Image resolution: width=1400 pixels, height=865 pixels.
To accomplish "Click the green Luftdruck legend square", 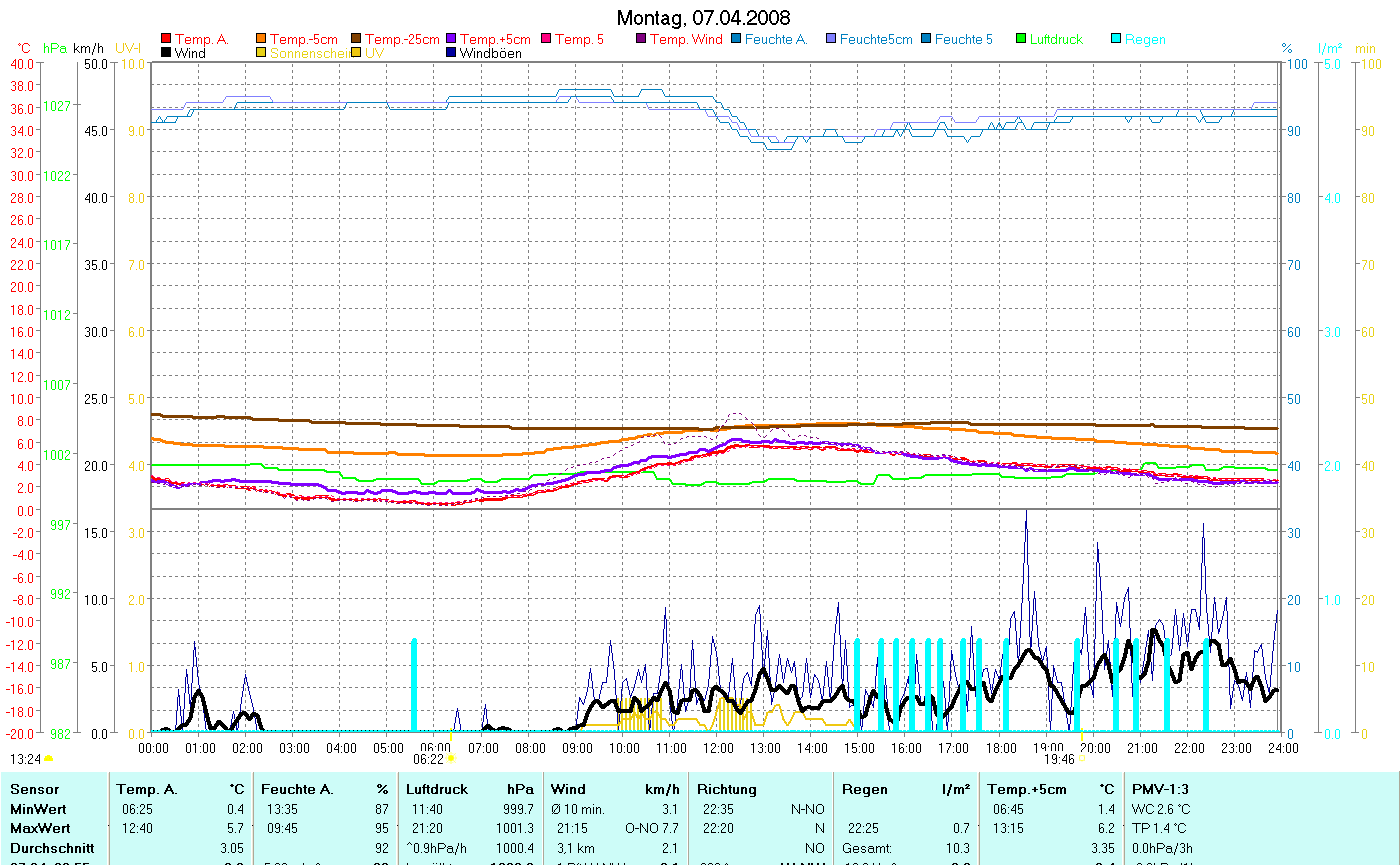I will [x=1022, y=39].
